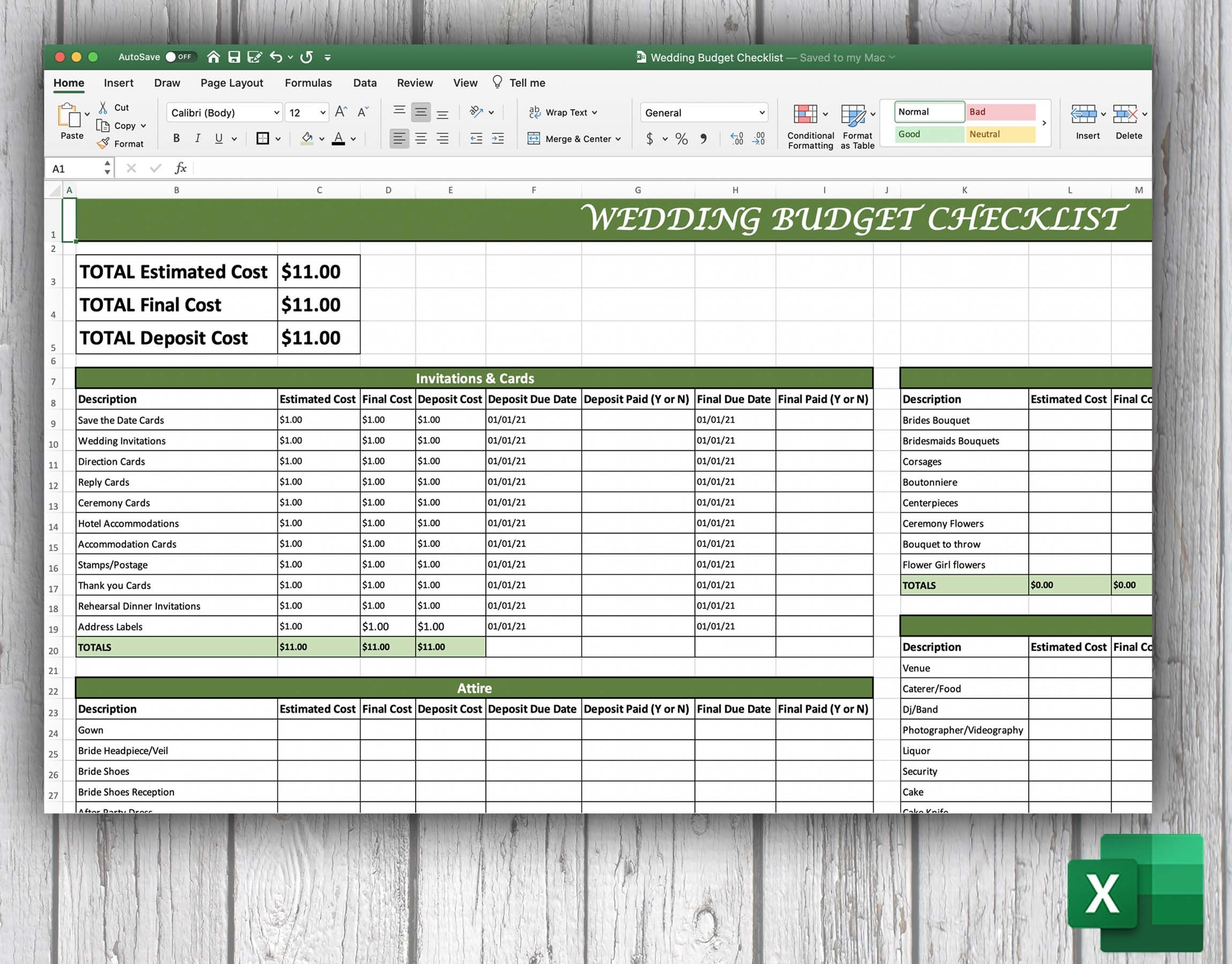Viewport: 1232px width, 964px height.
Task: Click the Undo arrow in the toolbar
Action: (275, 57)
